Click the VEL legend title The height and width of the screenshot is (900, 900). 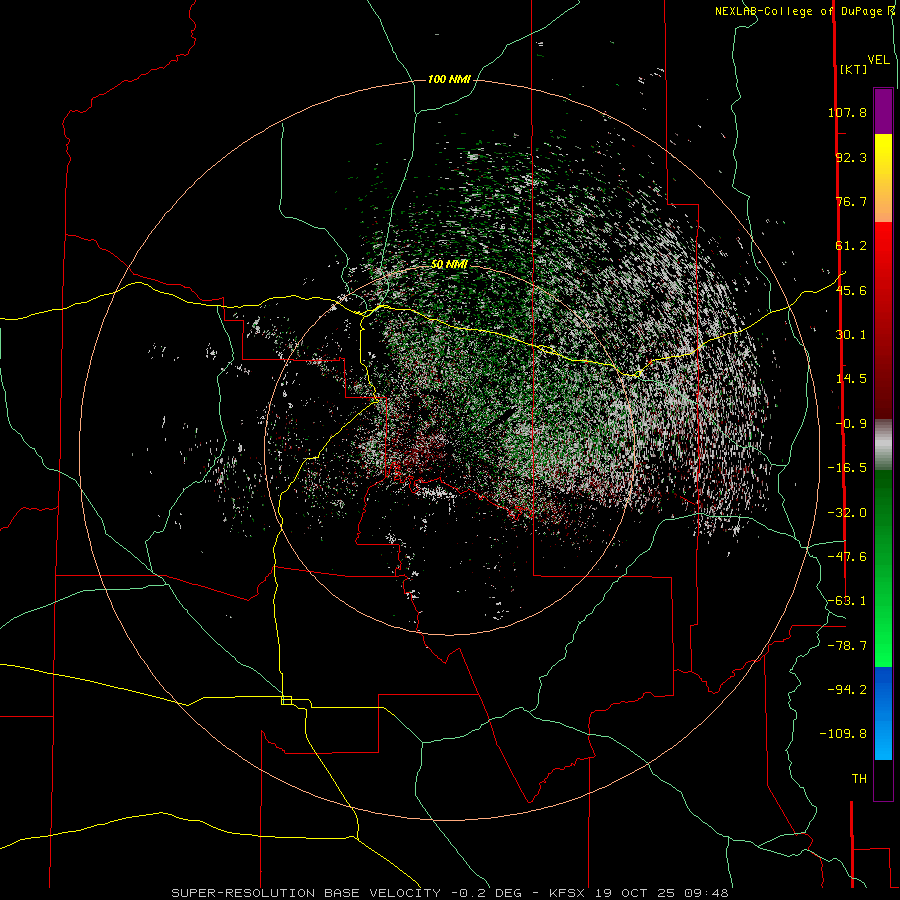878,60
